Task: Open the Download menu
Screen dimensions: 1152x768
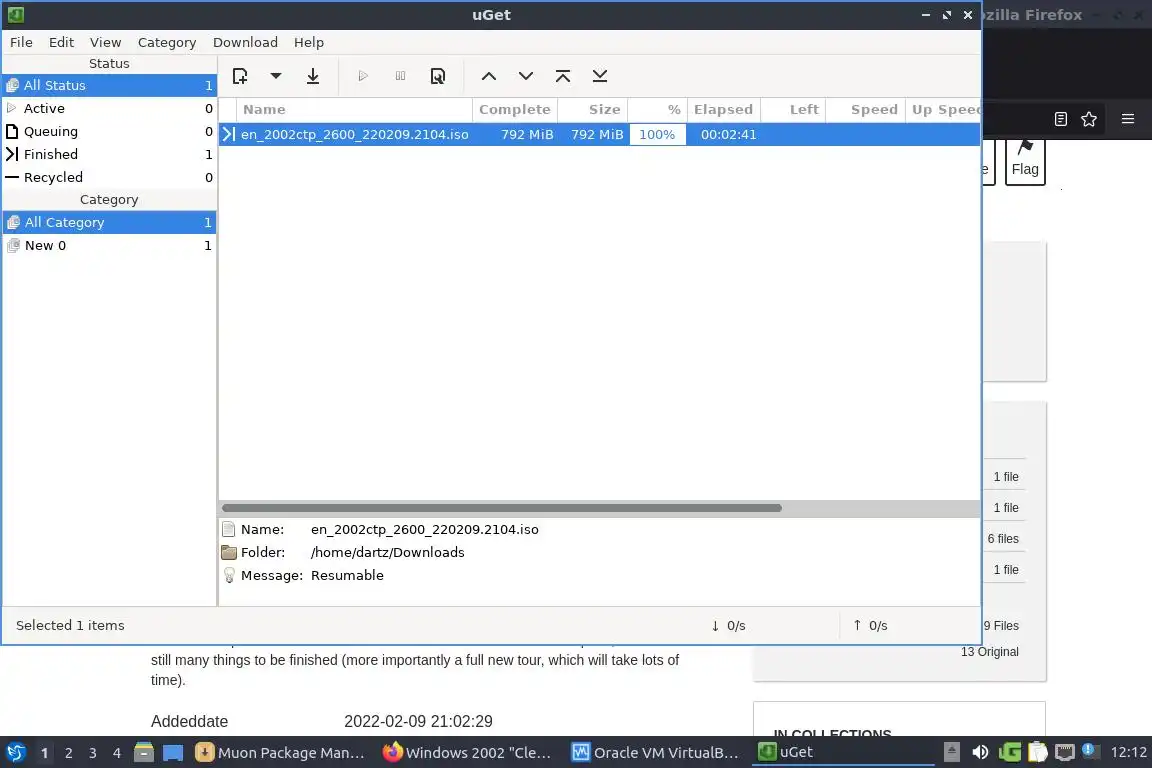Action: point(245,43)
